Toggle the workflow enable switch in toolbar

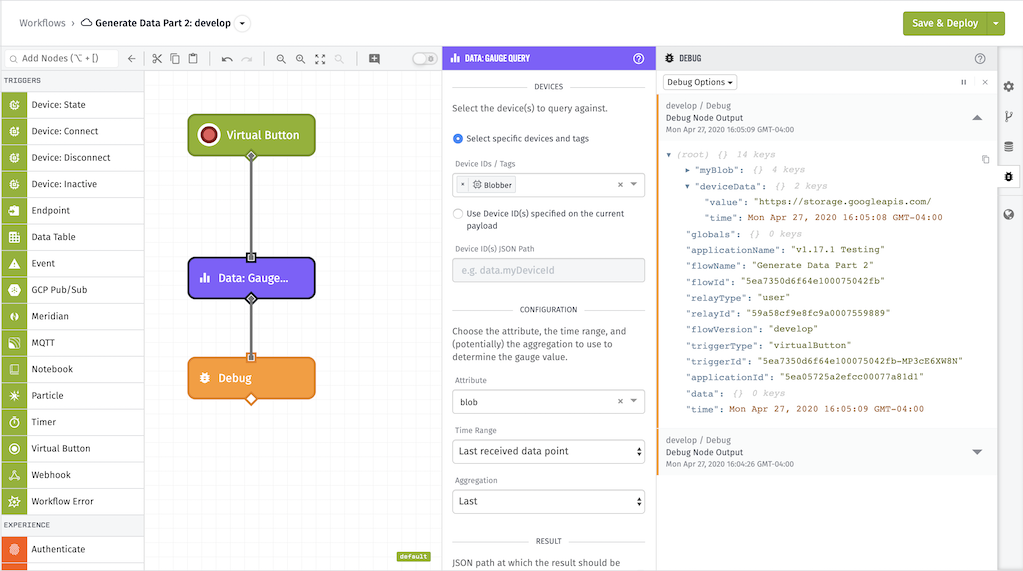425,59
